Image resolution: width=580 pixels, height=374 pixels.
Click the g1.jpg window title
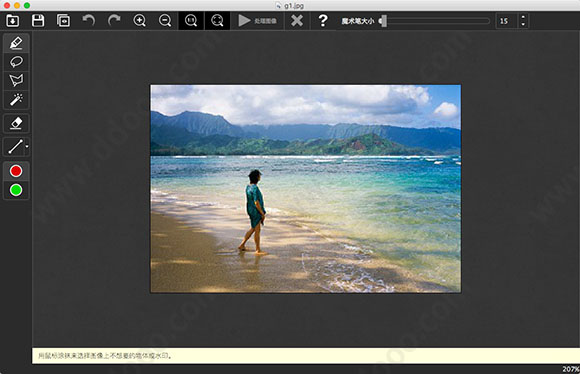tap(294, 6)
